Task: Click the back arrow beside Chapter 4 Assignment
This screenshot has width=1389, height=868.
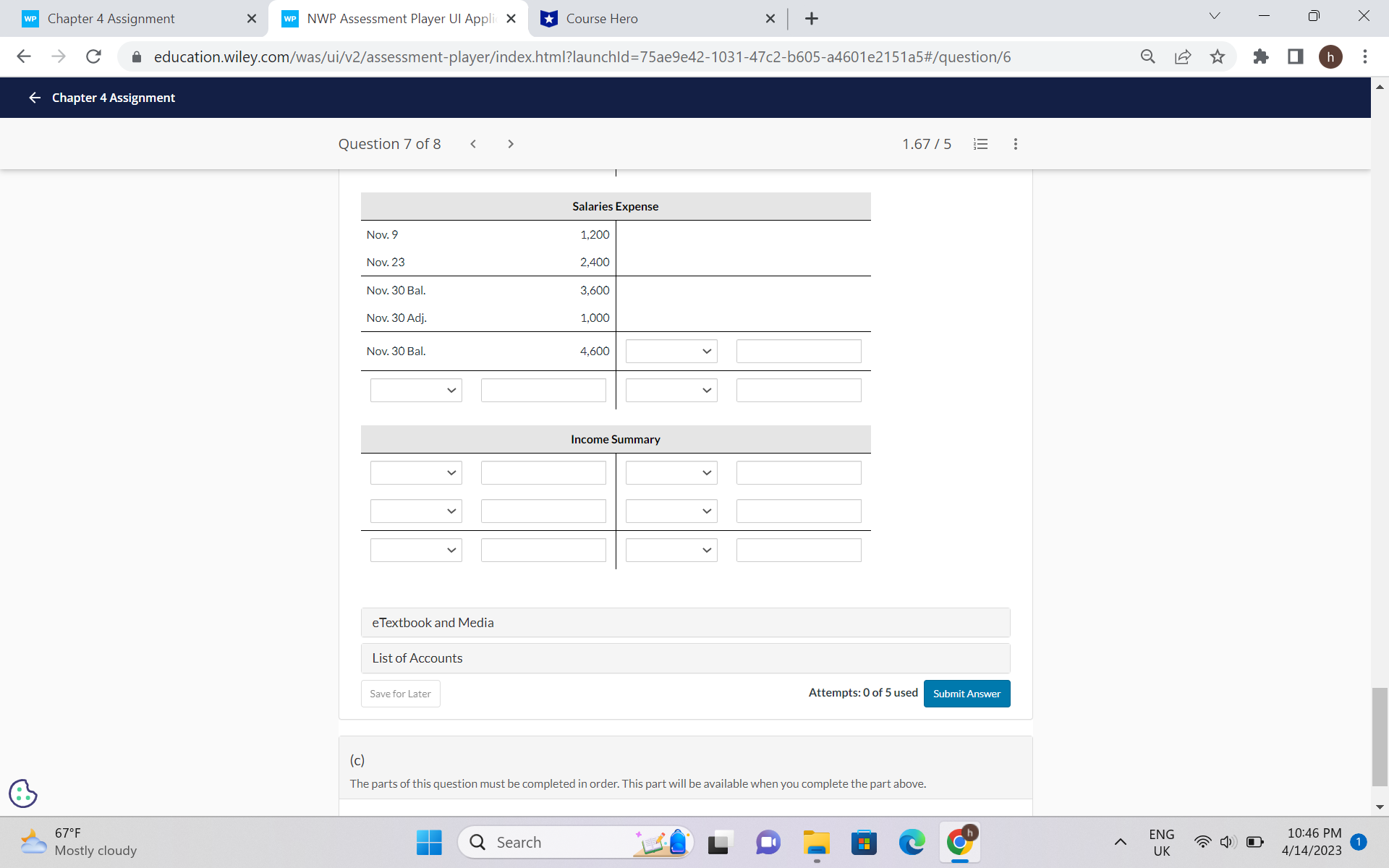Action: point(34,97)
